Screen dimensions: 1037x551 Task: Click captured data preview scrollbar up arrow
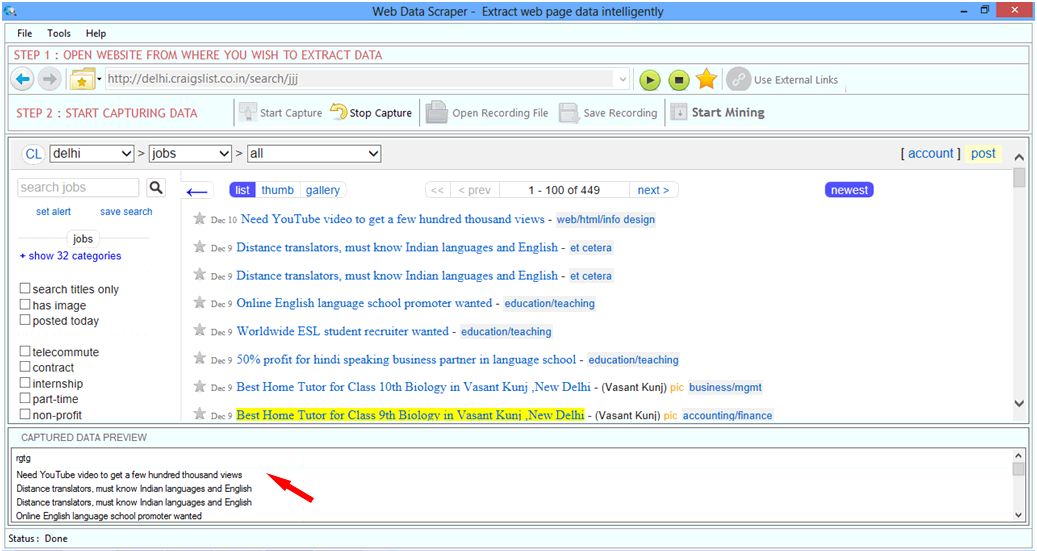pyautogui.click(x=1018, y=456)
